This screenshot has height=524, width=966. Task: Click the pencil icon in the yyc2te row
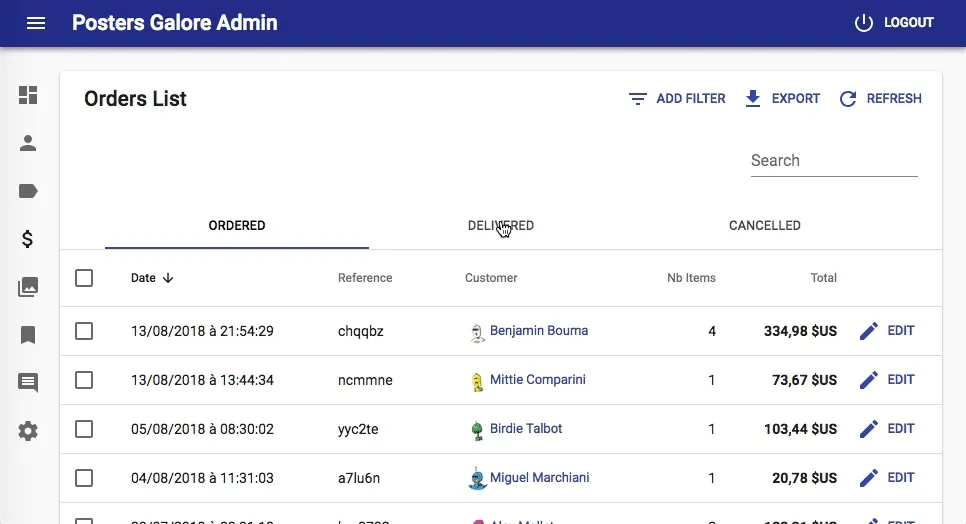[x=869, y=429]
